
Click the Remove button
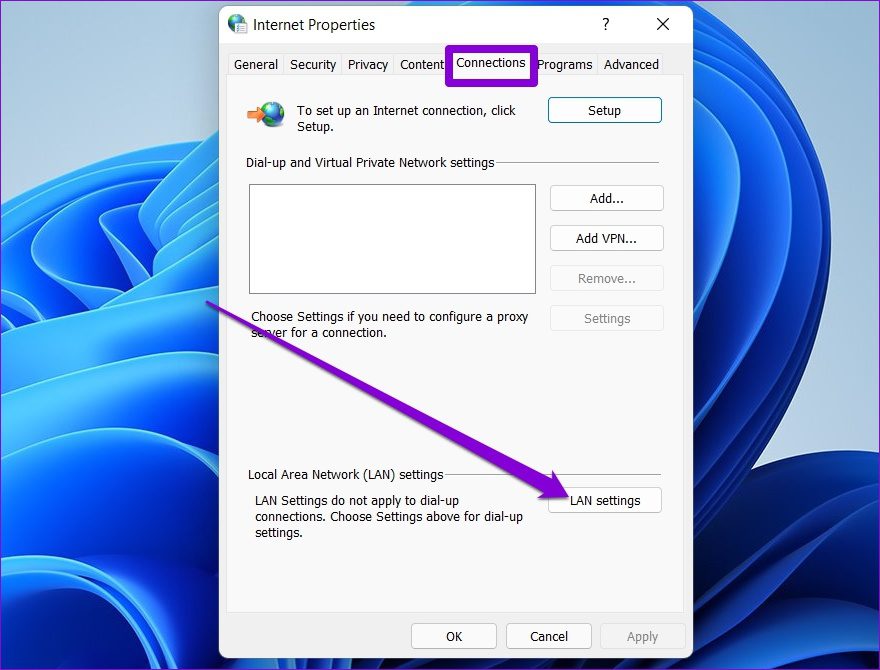point(606,278)
